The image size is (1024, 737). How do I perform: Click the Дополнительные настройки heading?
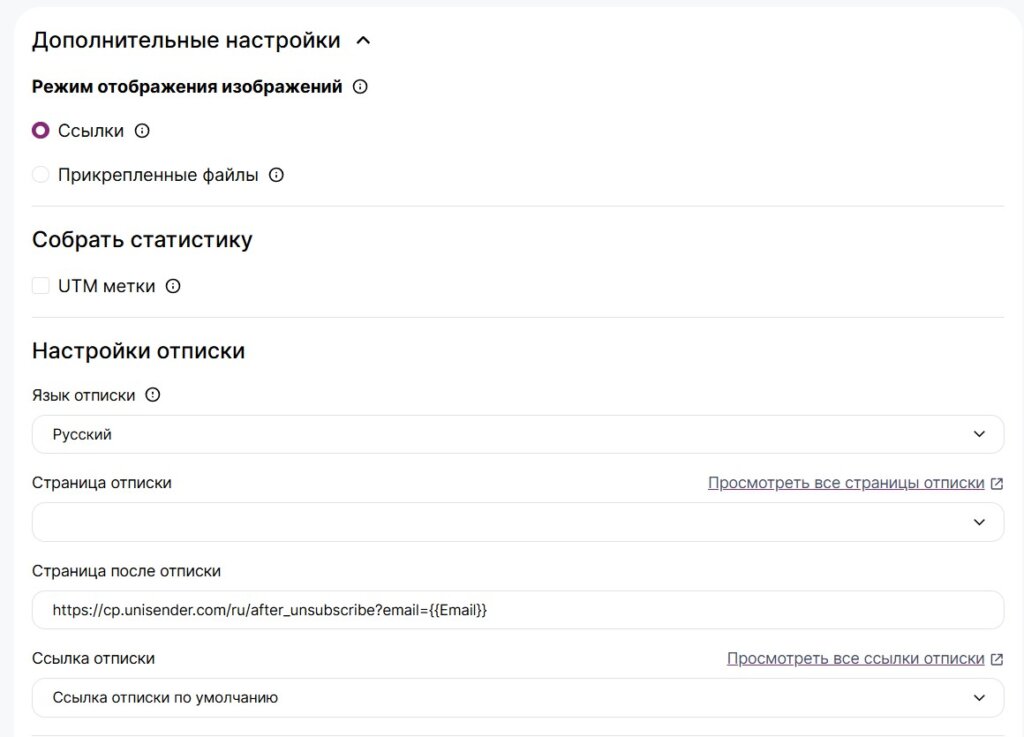[x=186, y=41]
